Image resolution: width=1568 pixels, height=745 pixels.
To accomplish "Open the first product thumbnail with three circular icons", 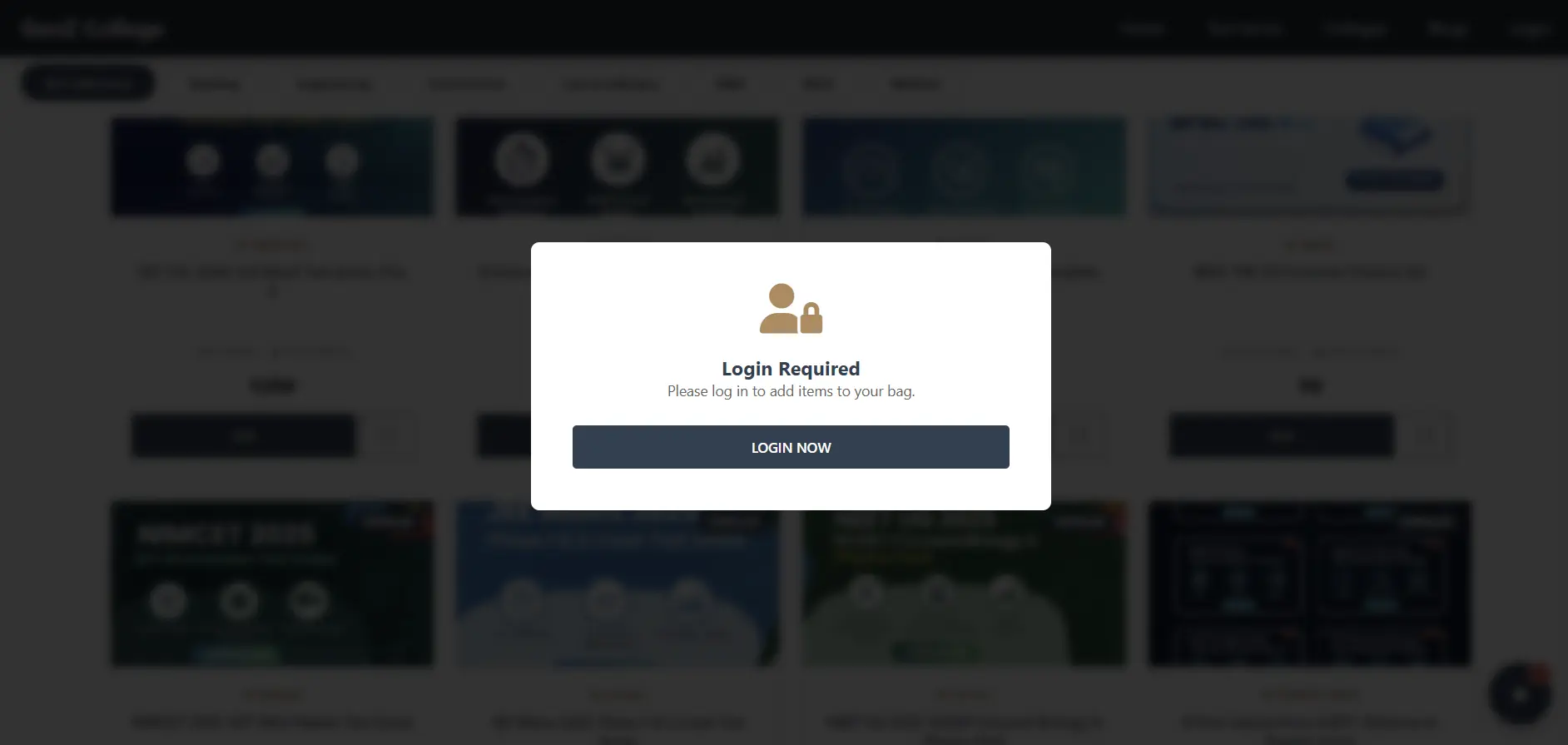I will 272,166.
